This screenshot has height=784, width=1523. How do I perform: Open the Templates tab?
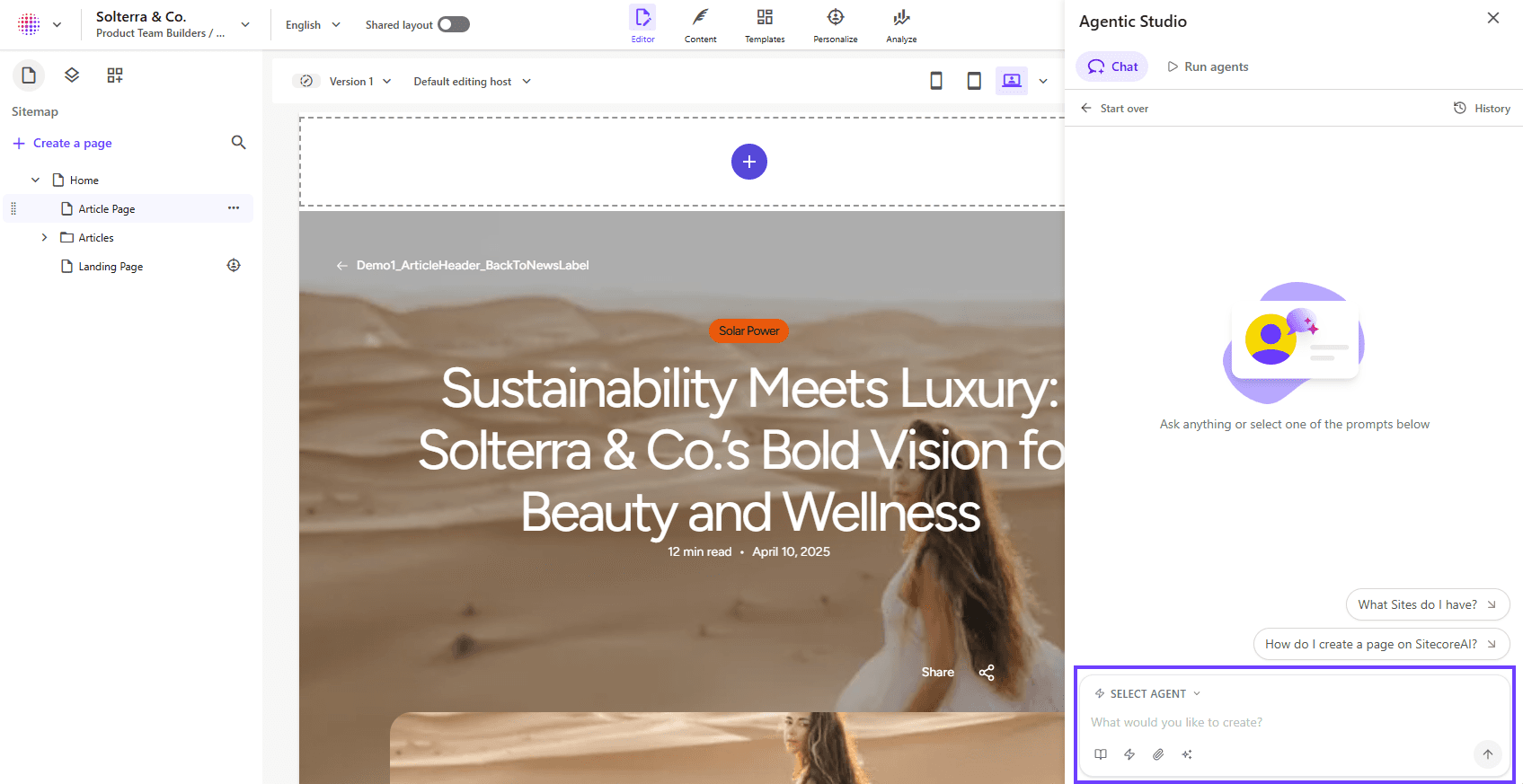(x=765, y=24)
